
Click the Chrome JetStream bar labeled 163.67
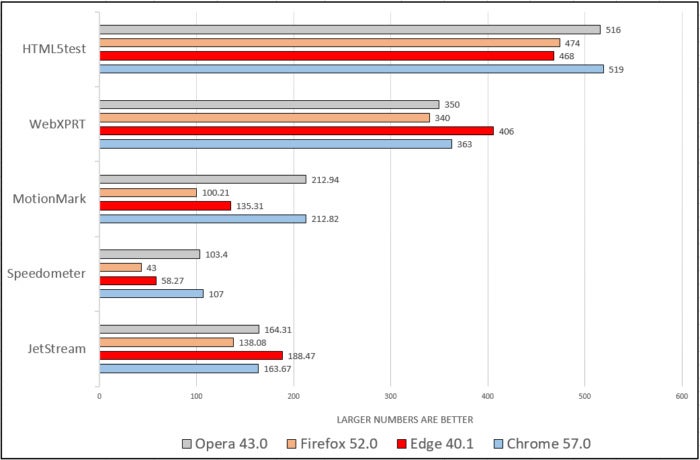point(179,368)
